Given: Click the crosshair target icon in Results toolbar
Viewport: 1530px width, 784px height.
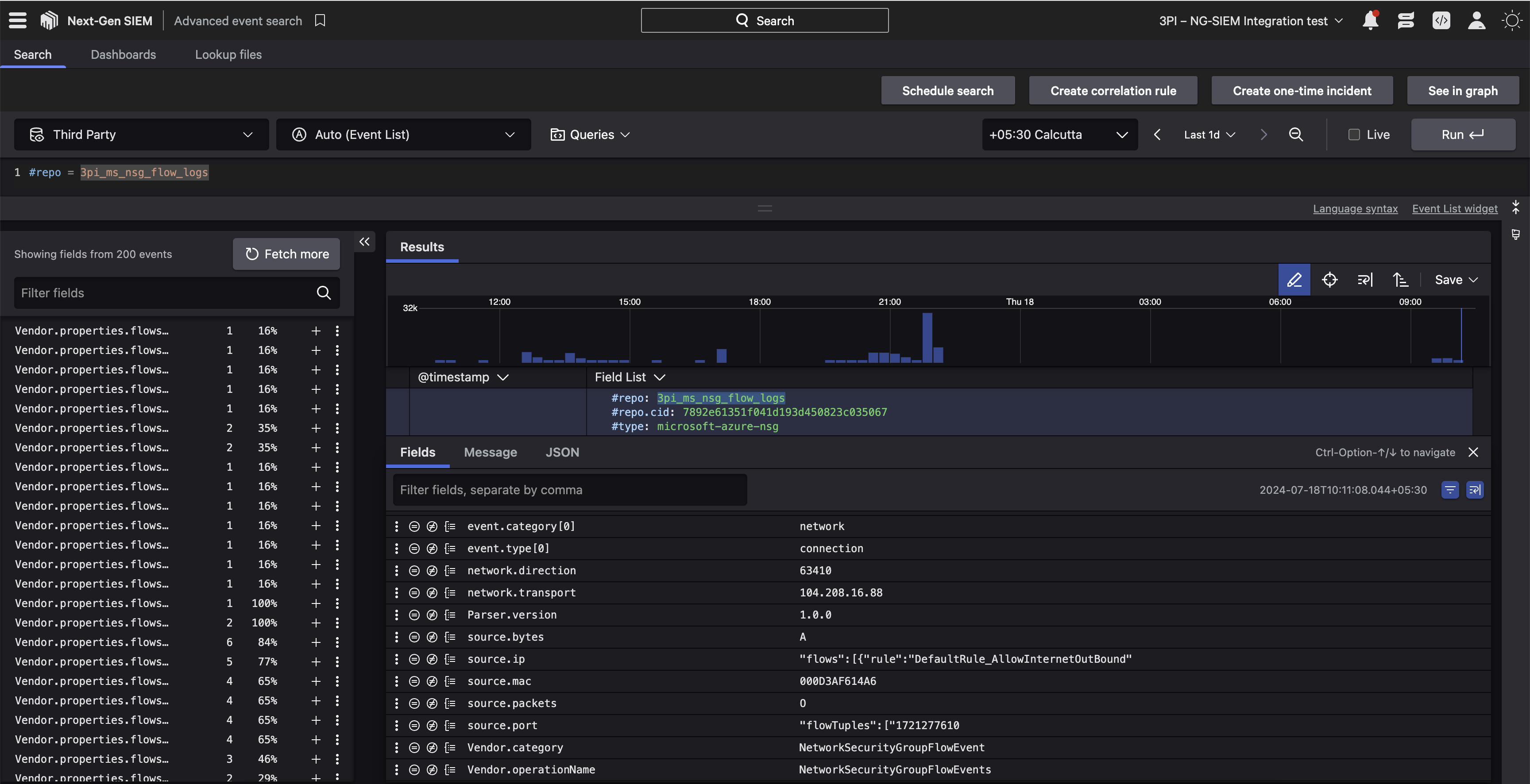Looking at the screenshot, I should click(x=1329, y=280).
